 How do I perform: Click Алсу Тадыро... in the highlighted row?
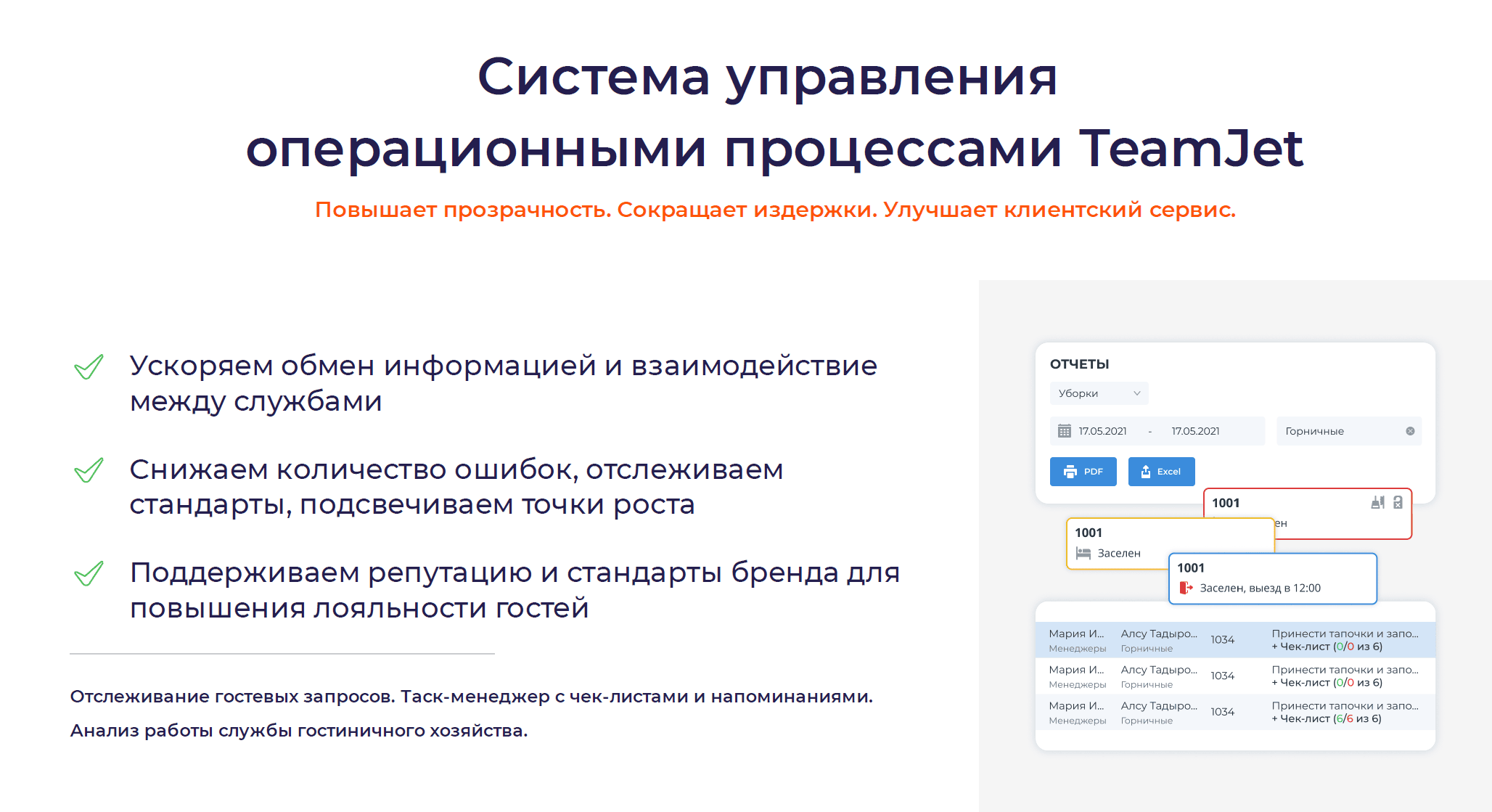(1159, 633)
